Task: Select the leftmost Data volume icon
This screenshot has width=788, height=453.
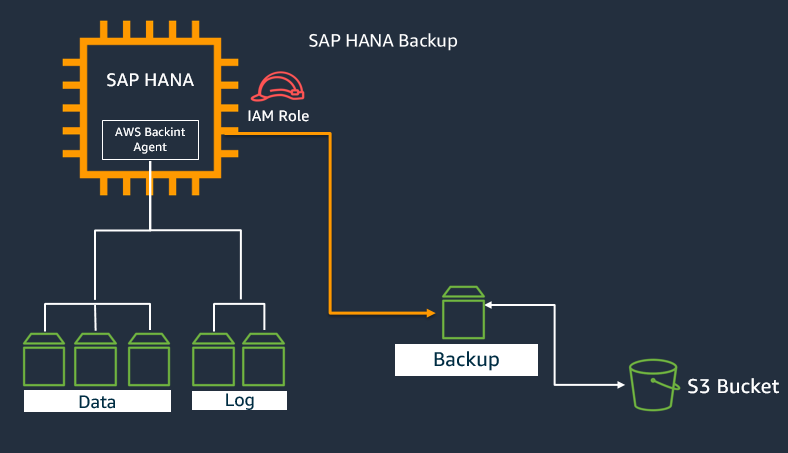Action: click(44, 359)
